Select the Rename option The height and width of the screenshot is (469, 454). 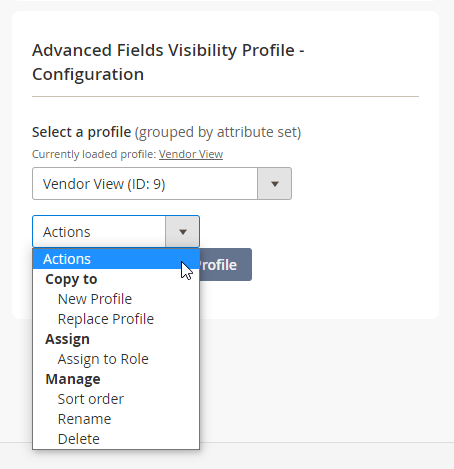[x=84, y=419]
